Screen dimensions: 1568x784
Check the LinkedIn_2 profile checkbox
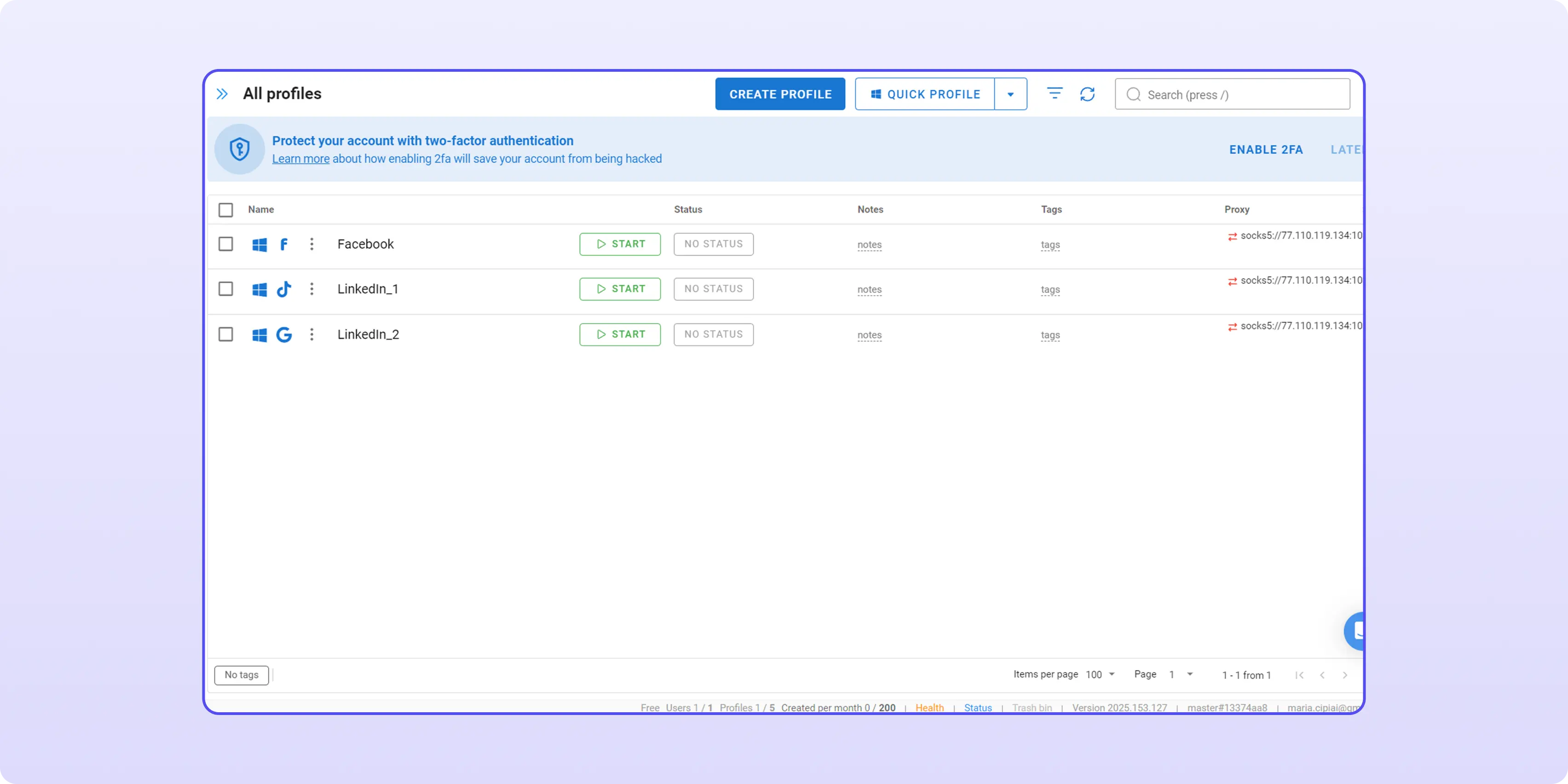226,334
